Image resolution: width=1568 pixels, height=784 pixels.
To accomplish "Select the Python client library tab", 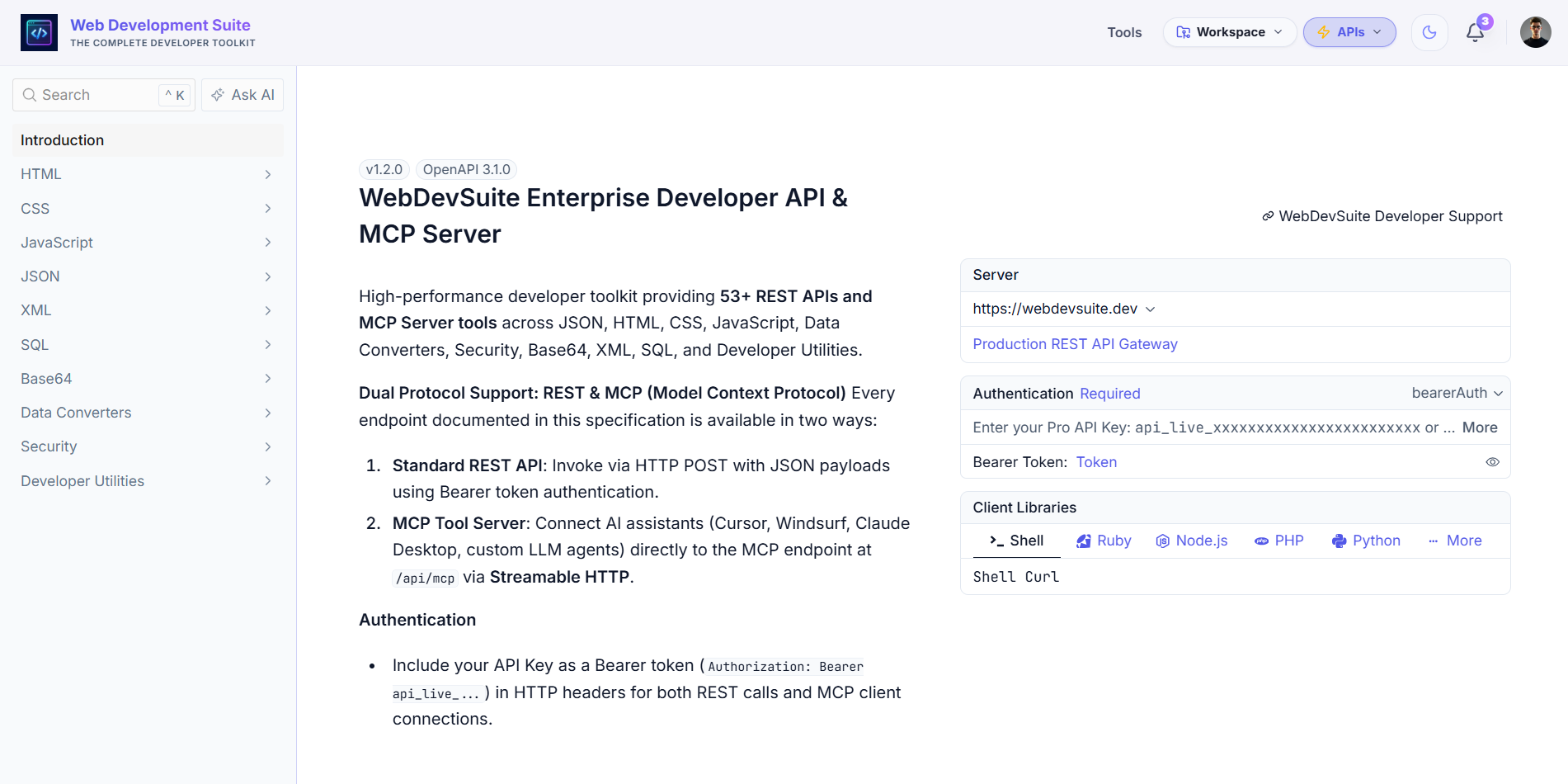I will (1366, 541).
